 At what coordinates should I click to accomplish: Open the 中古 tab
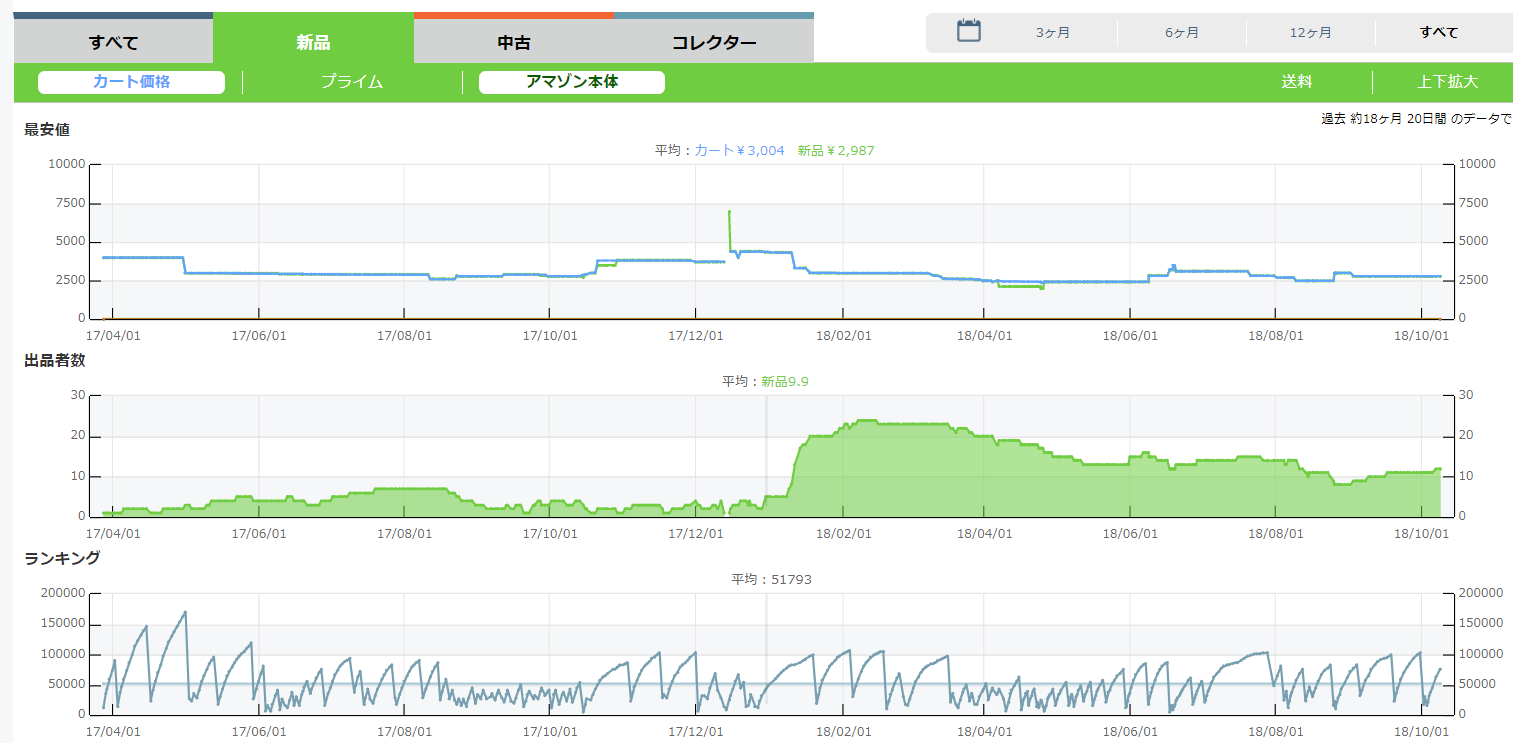tap(513, 42)
